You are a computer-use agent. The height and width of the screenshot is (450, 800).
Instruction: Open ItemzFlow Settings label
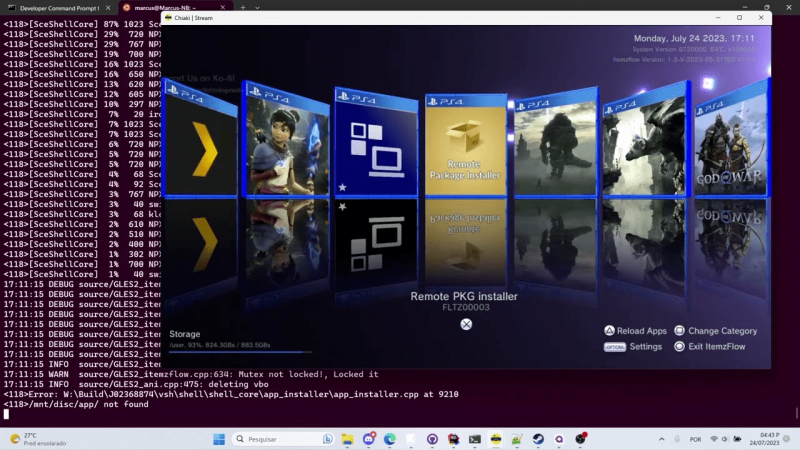pyautogui.click(x=645, y=346)
